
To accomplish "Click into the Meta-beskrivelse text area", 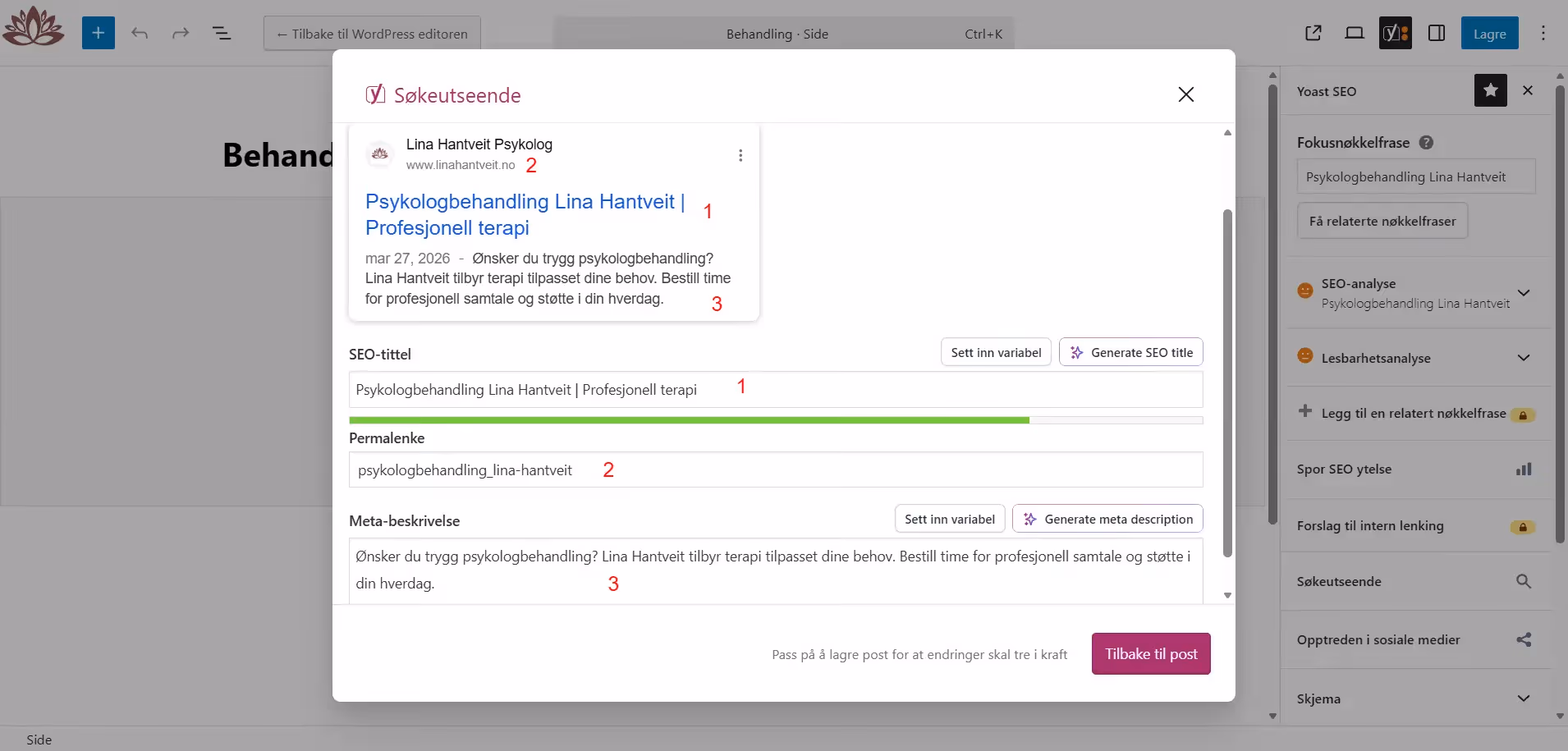I will [x=776, y=570].
